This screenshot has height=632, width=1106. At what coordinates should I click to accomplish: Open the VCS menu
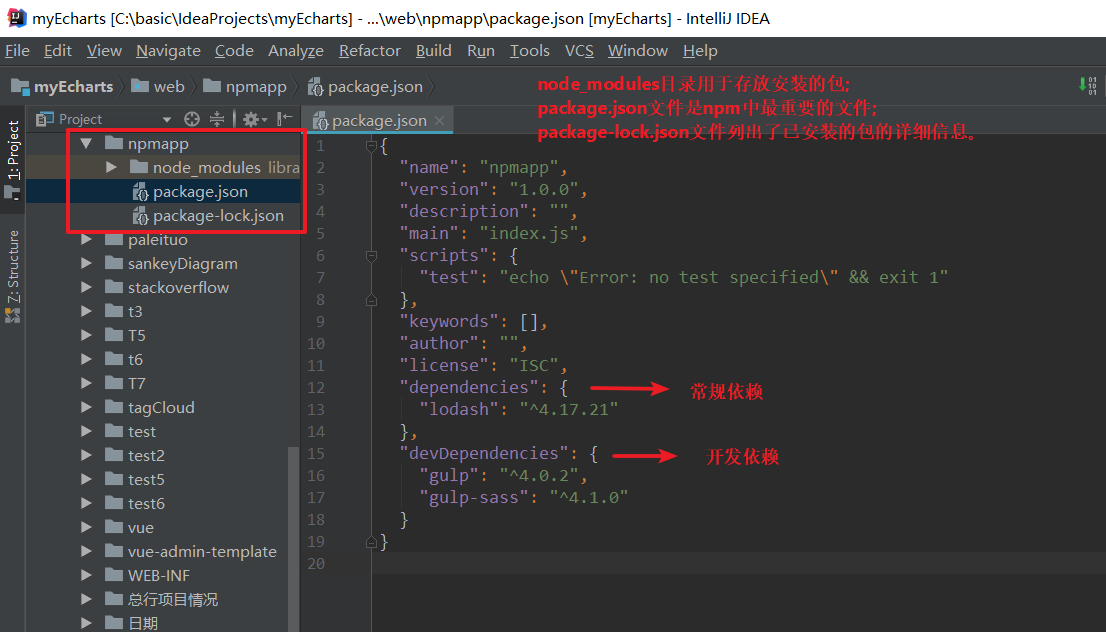coord(579,51)
